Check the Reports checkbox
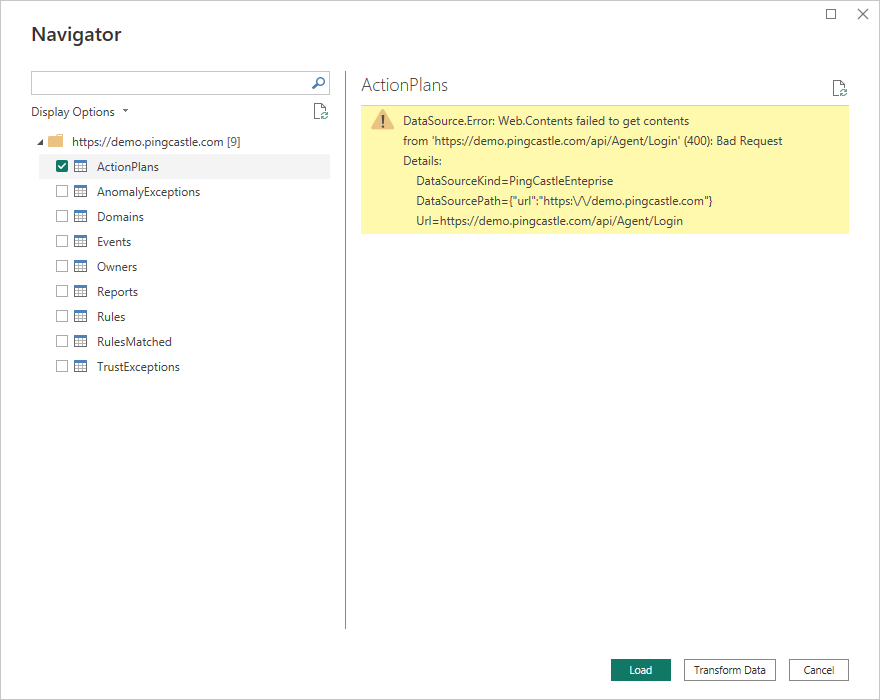The width and height of the screenshot is (880, 700). 62,291
